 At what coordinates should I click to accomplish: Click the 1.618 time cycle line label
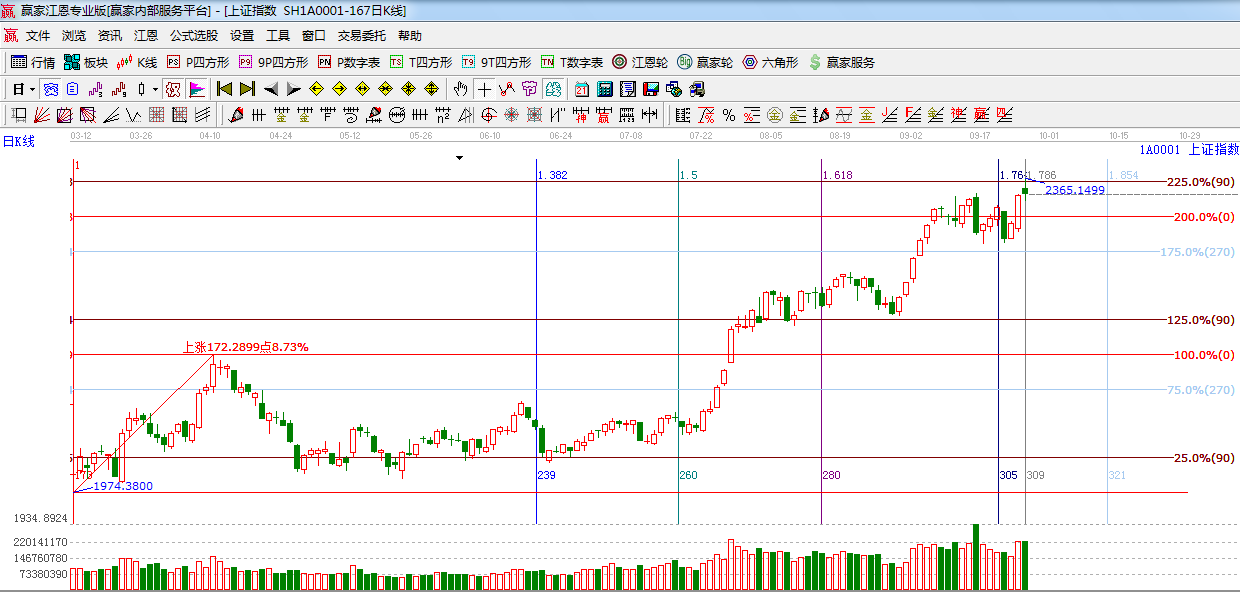pyautogui.click(x=837, y=175)
